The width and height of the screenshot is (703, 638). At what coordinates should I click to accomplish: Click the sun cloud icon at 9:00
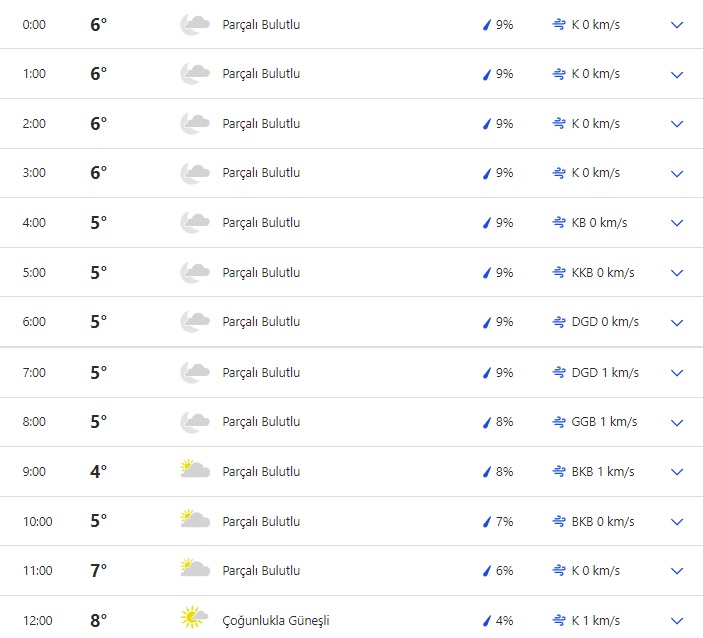pyautogui.click(x=194, y=470)
